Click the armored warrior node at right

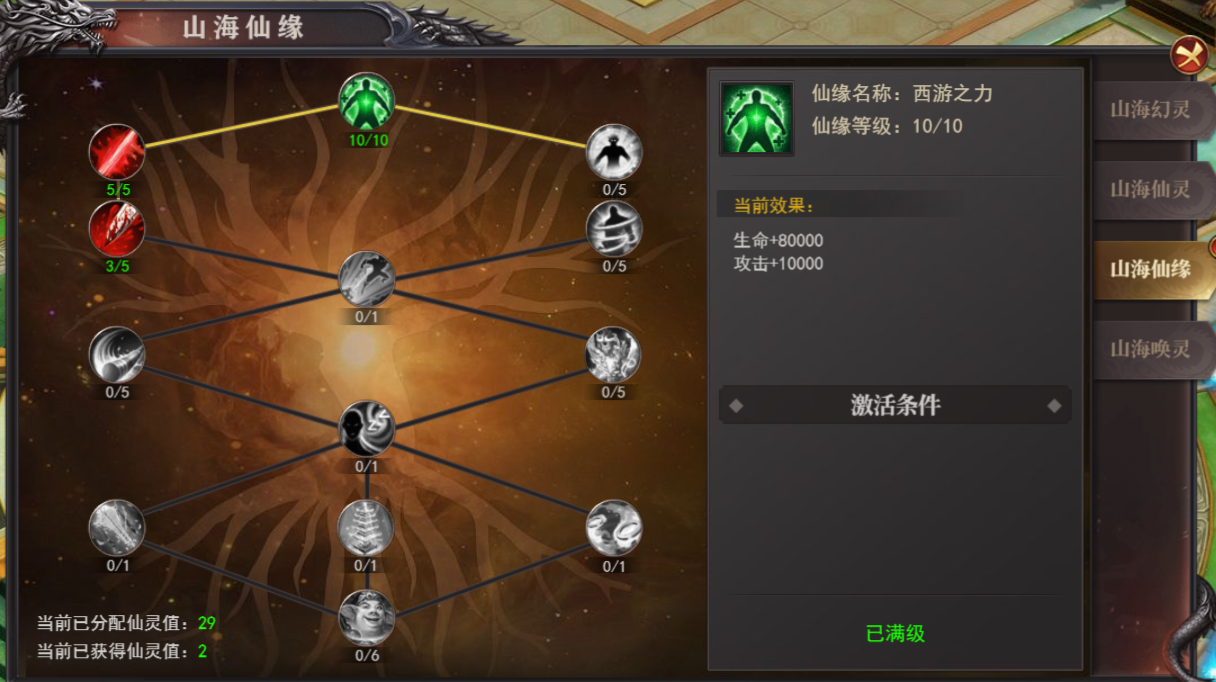click(613, 354)
